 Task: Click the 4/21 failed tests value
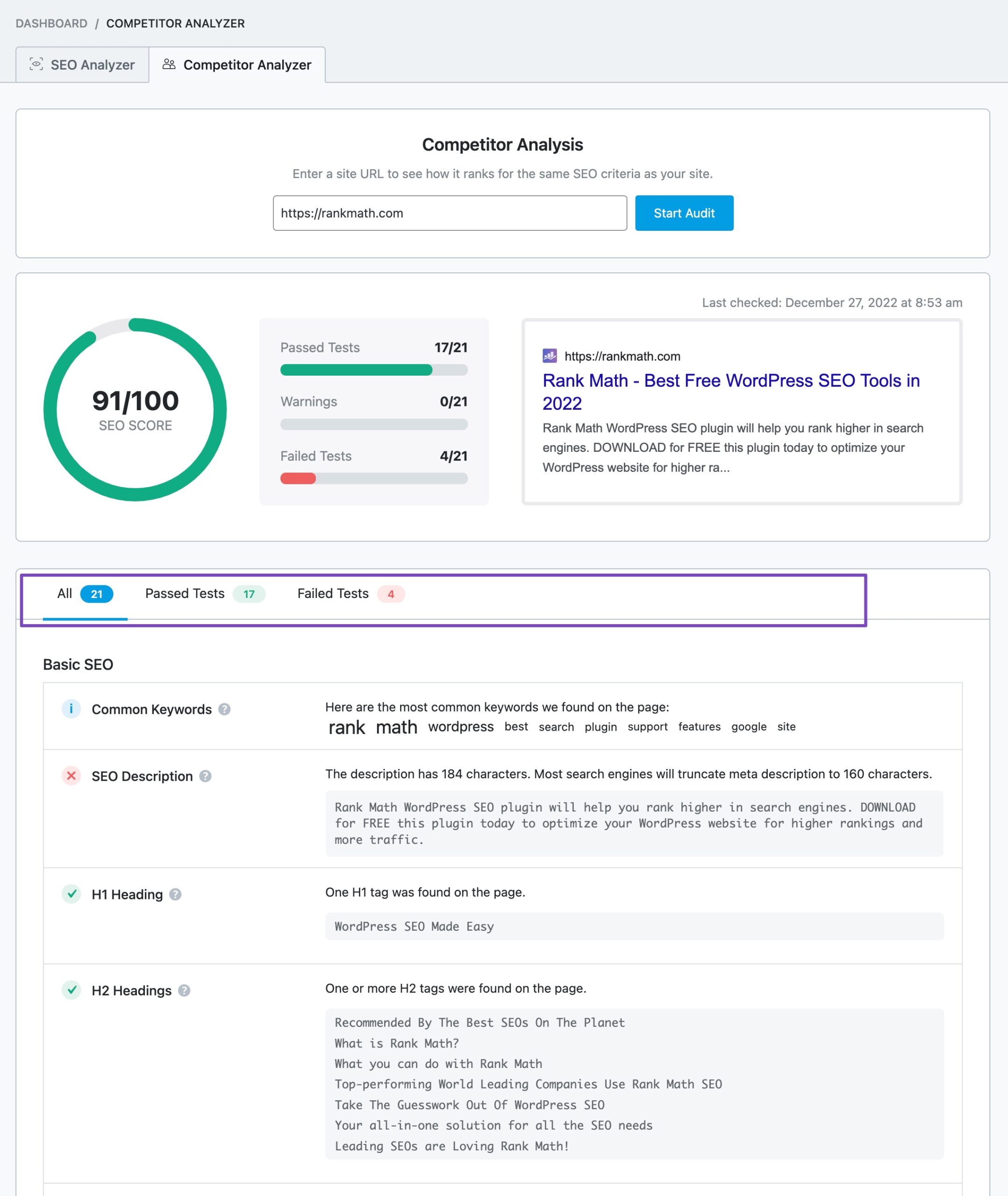tap(454, 456)
